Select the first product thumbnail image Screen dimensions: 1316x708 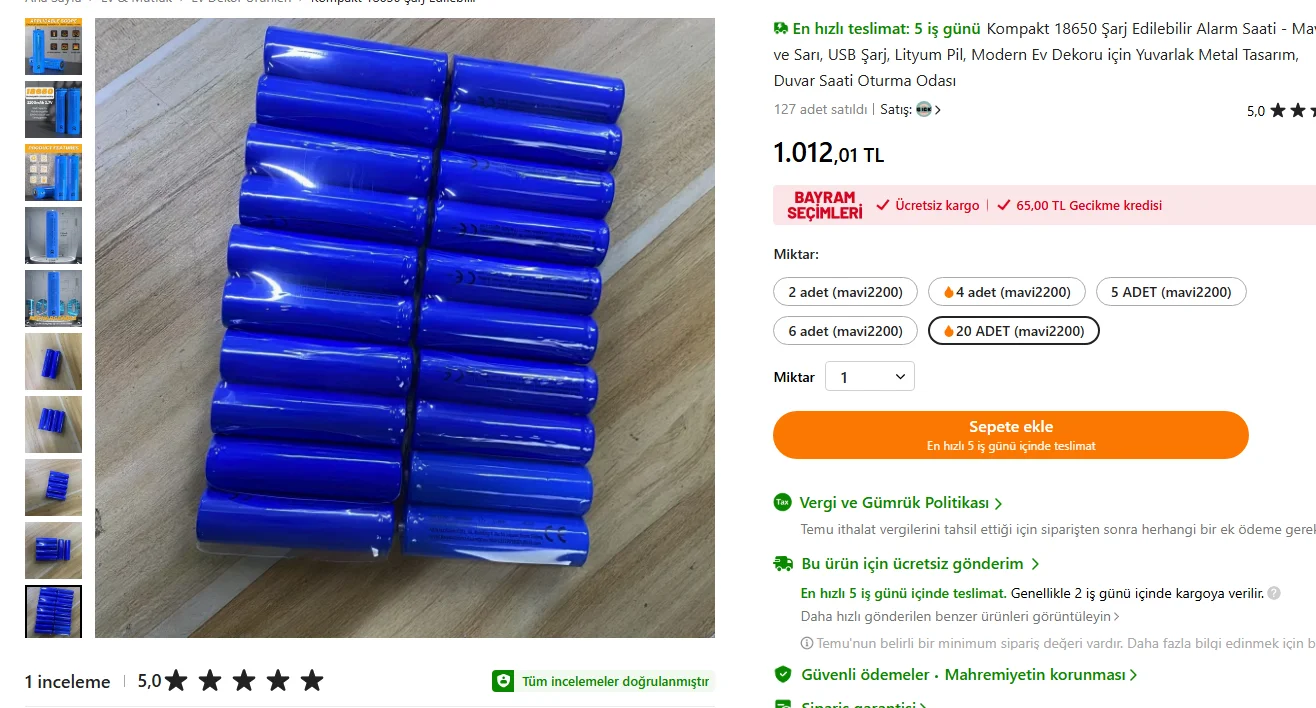(x=53, y=46)
